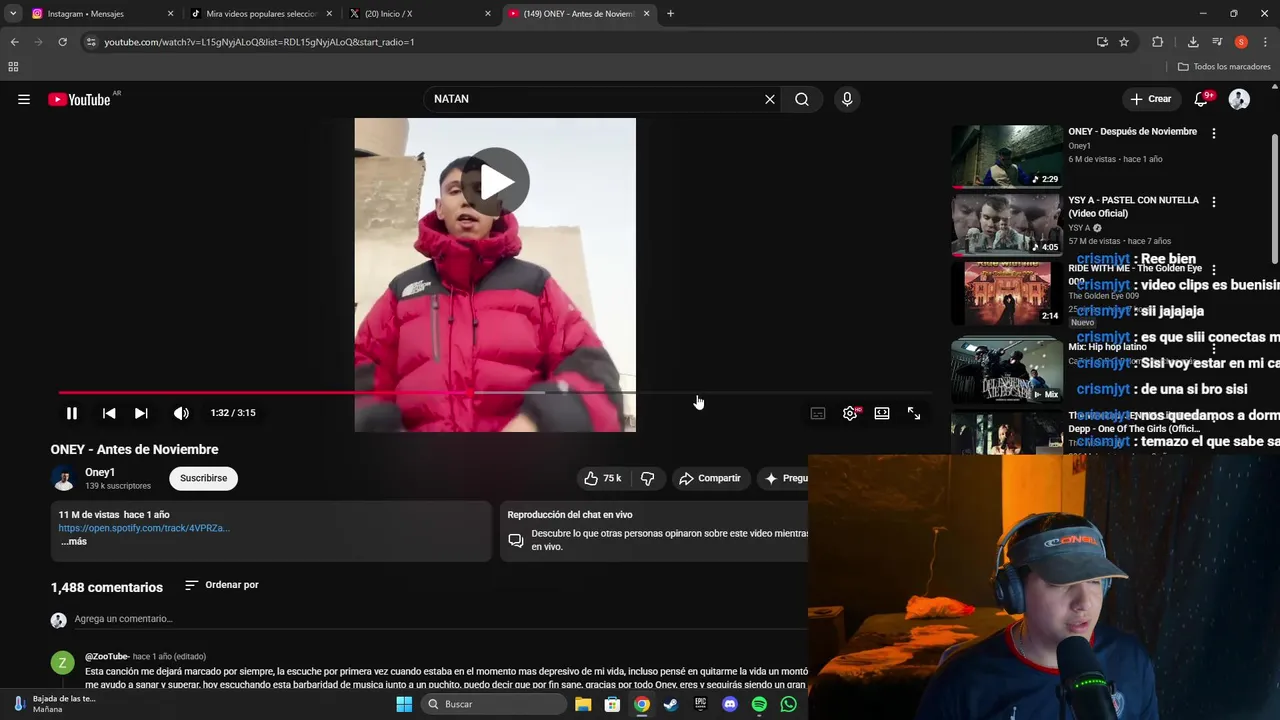
Task: Go to the YouTube home logo
Action: 79,99
